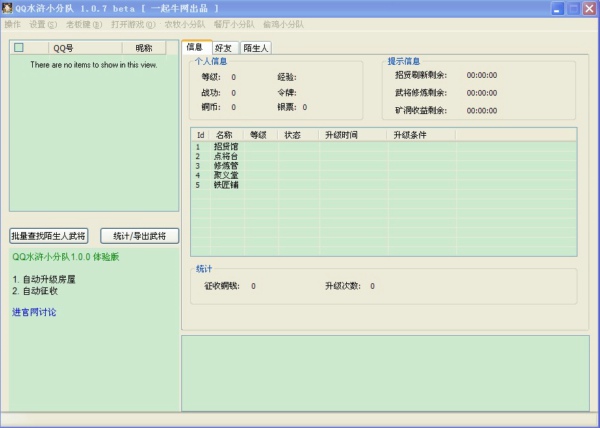Click the 矿洞收益剩余 timer value
The width and height of the screenshot is (600, 428).
482,111
